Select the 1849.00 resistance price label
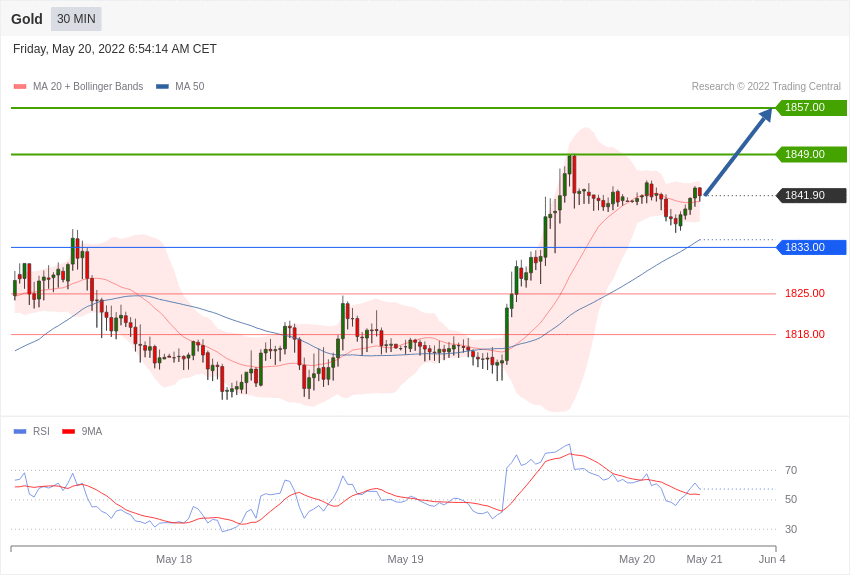 point(812,154)
